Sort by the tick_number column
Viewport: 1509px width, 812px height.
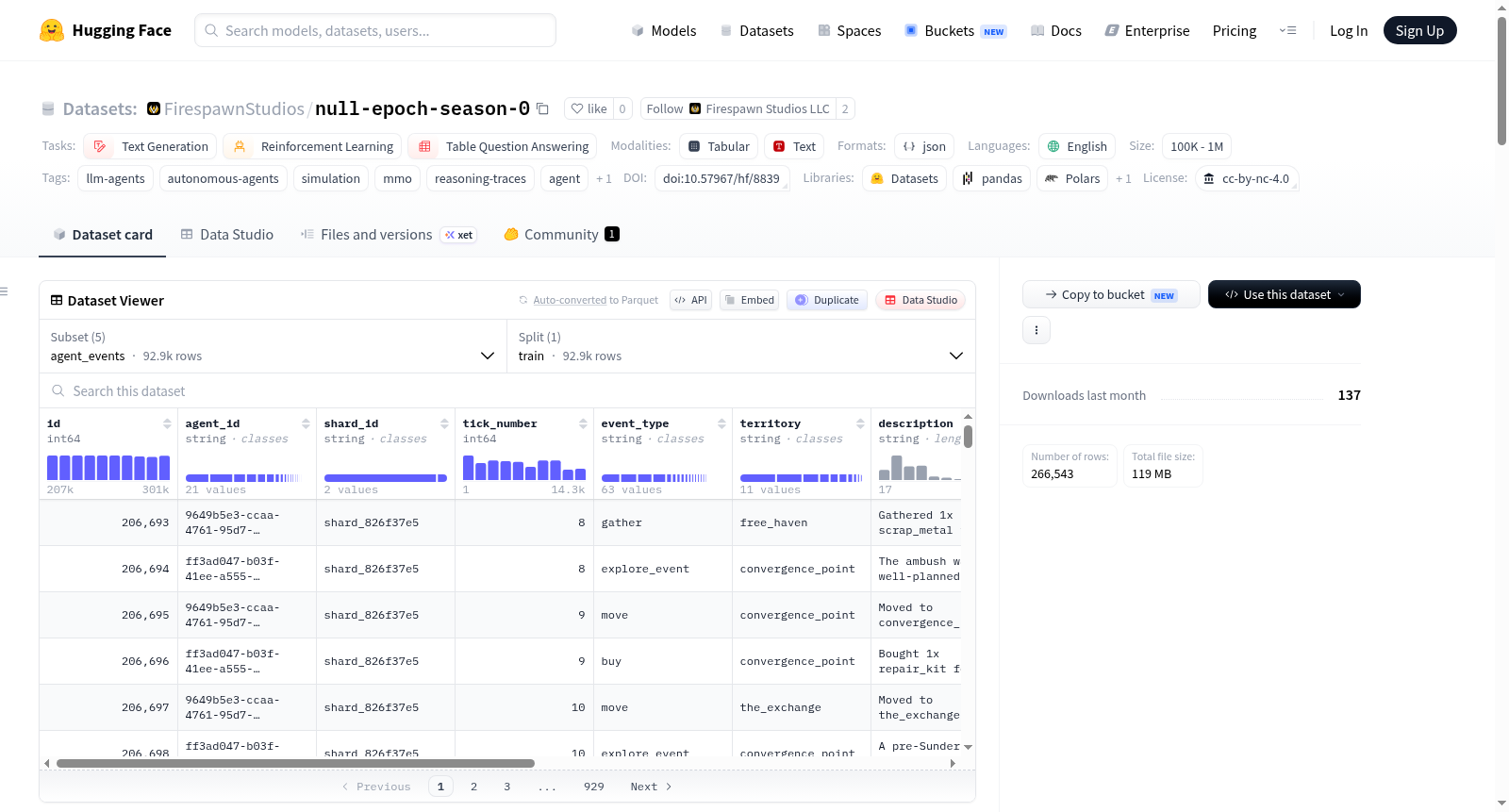[583, 423]
